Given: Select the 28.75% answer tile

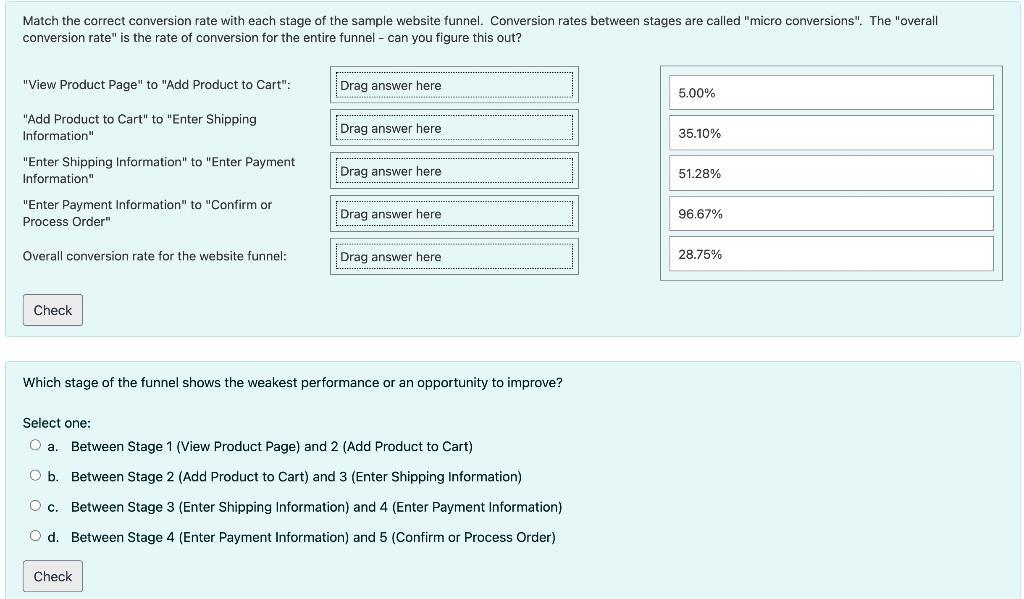Looking at the screenshot, I should (831, 253).
